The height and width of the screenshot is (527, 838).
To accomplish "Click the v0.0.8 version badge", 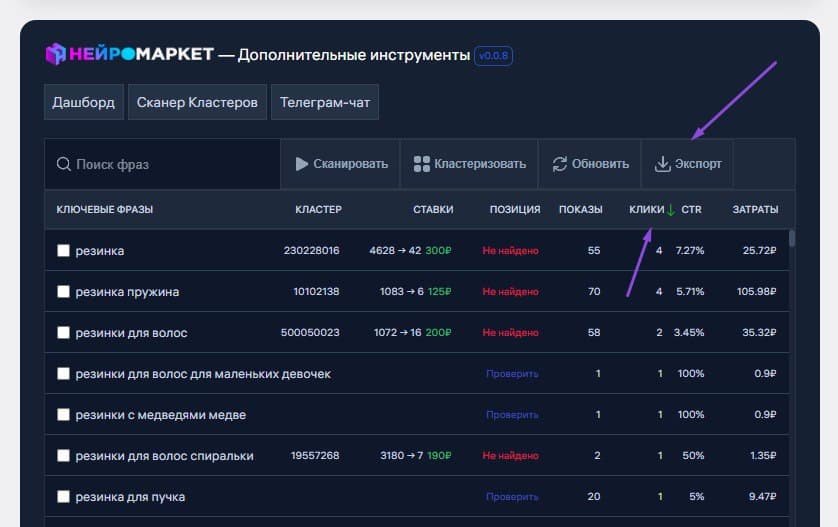I will (x=493, y=56).
